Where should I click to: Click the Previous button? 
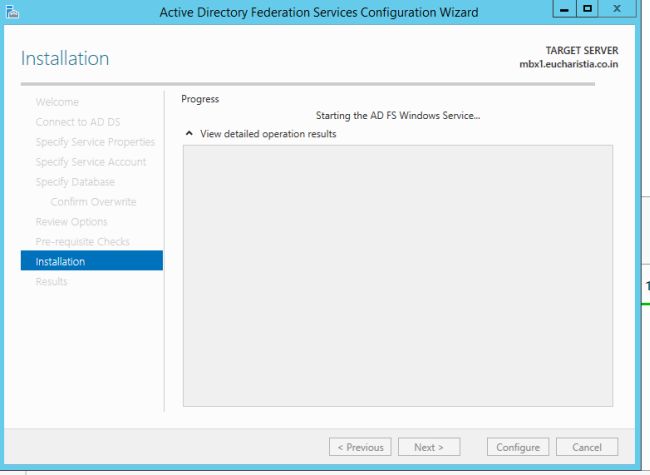(360, 447)
